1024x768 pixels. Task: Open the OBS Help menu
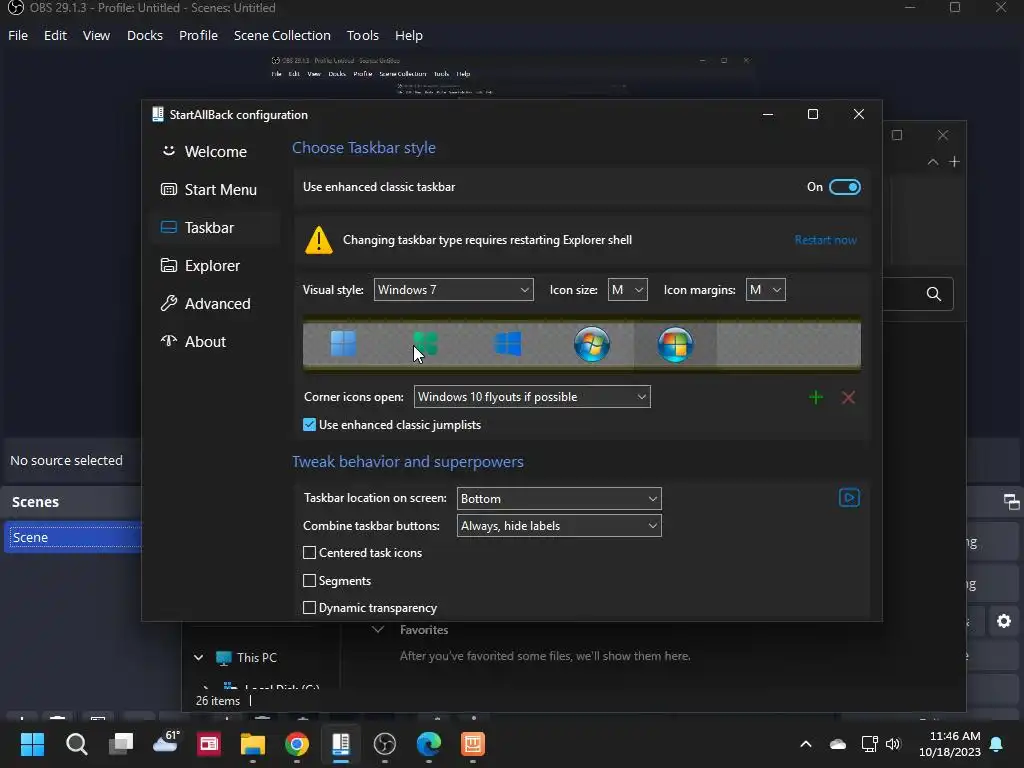[409, 35]
